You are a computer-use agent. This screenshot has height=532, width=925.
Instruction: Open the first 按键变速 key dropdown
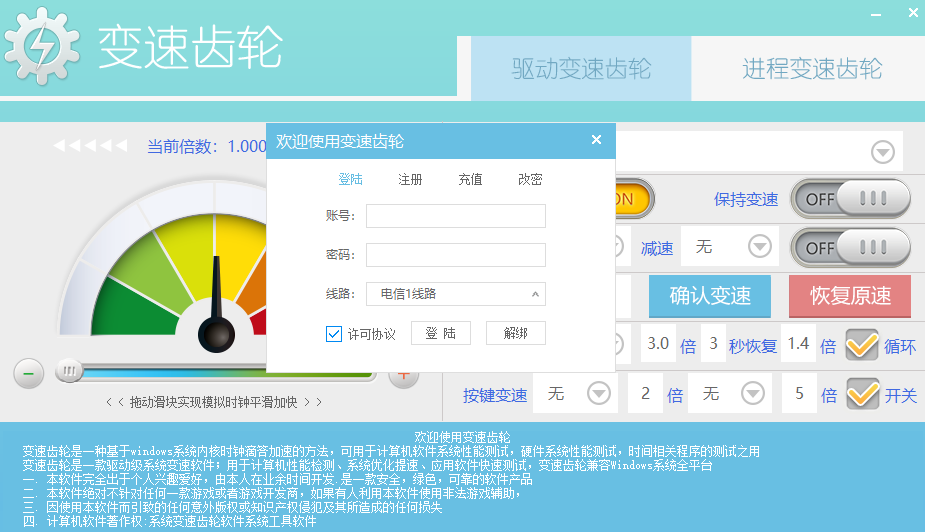pyautogui.click(x=599, y=393)
